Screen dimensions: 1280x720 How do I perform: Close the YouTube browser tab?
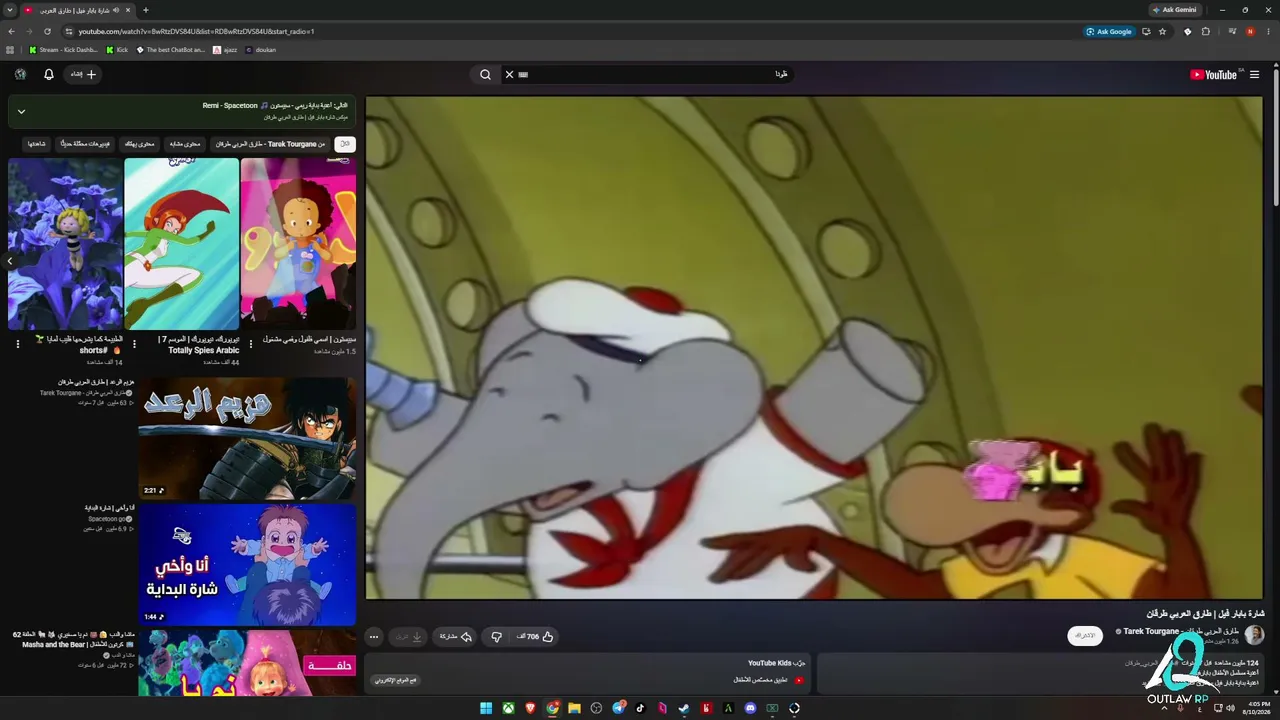[x=128, y=10]
